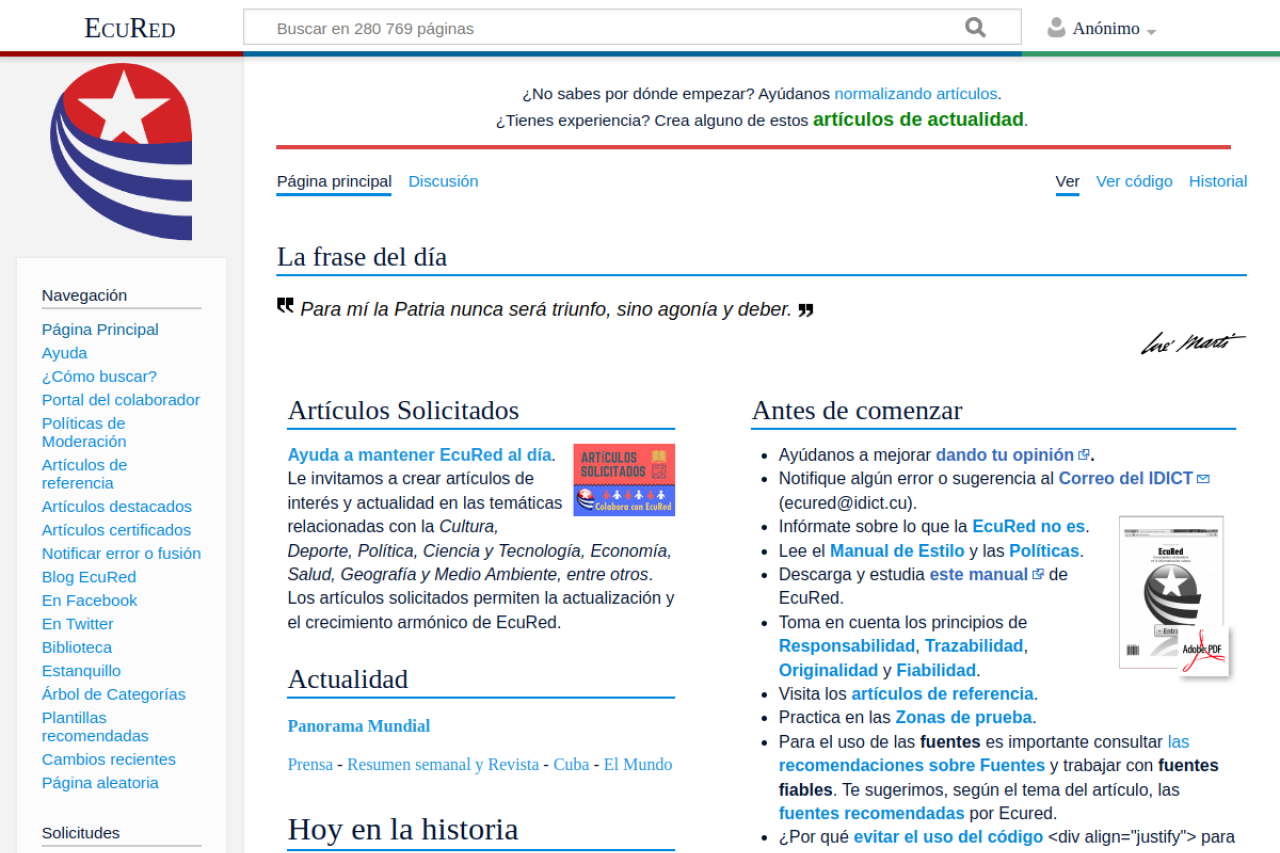1280x853 pixels.
Task: Open the 'Zonas de prueba' link
Action: 963,718
